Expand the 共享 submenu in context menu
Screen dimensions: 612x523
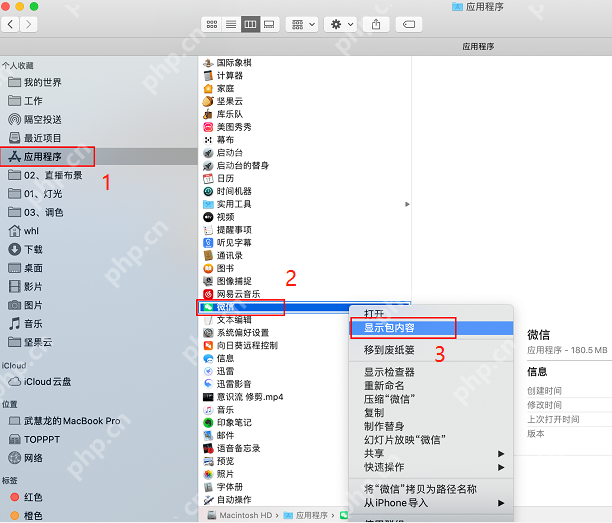[373, 453]
